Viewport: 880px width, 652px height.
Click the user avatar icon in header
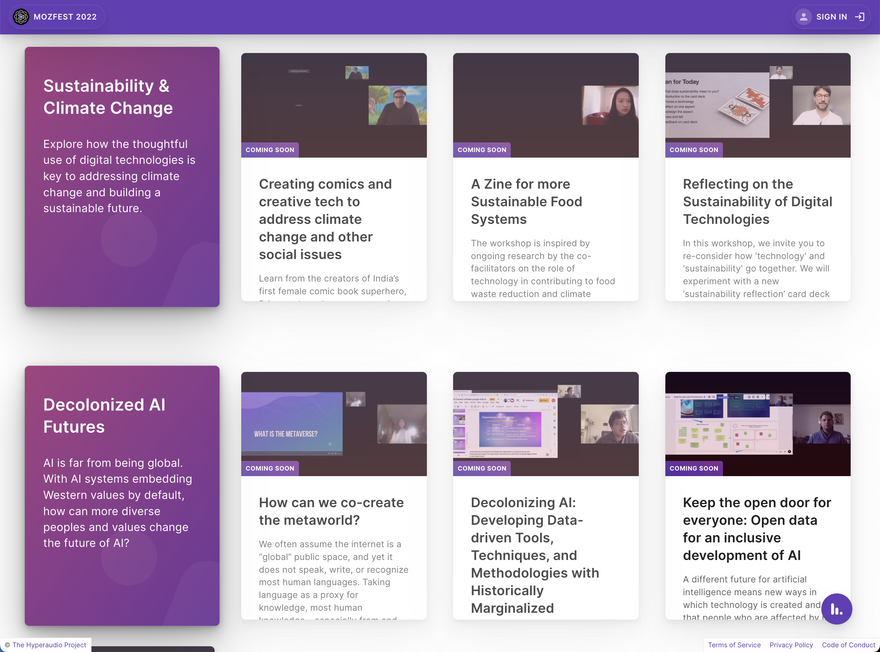click(x=803, y=17)
